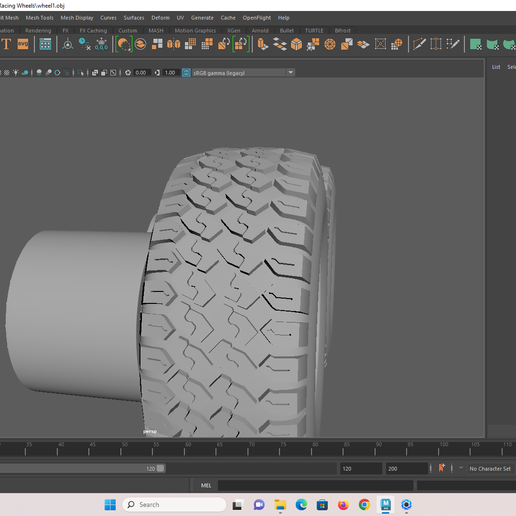This screenshot has height=516, width=516.
Task: Toggle viewport Shadows icon
Action: pyautogui.click(x=25, y=73)
